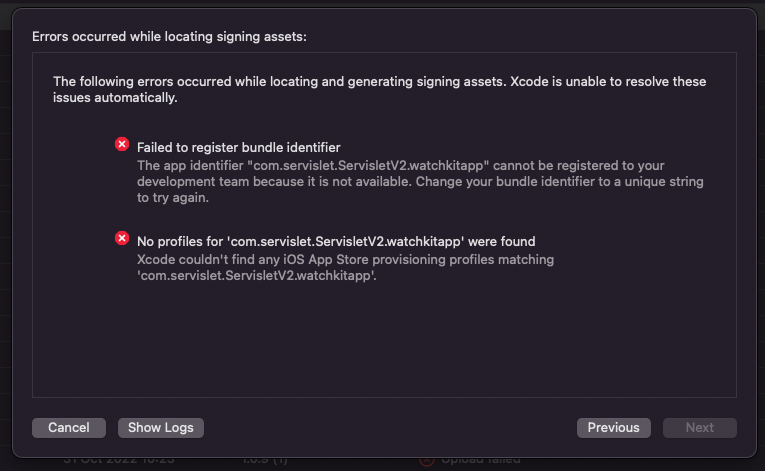The width and height of the screenshot is (765, 471).
Task: Click the greyed-out Next button
Action: [699, 427]
